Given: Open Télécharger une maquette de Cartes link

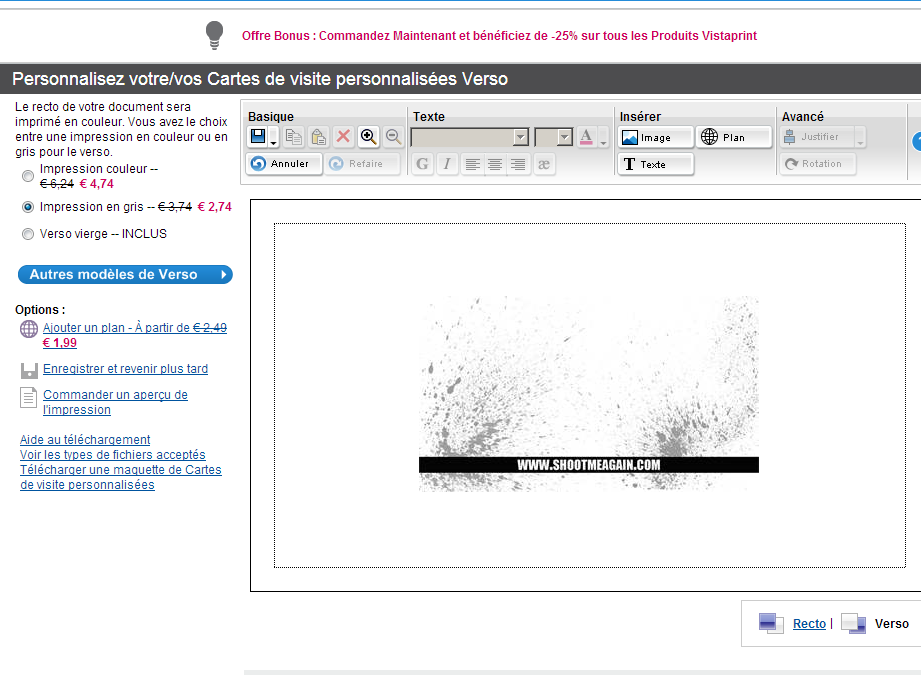Looking at the screenshot, I should (120, 477).
